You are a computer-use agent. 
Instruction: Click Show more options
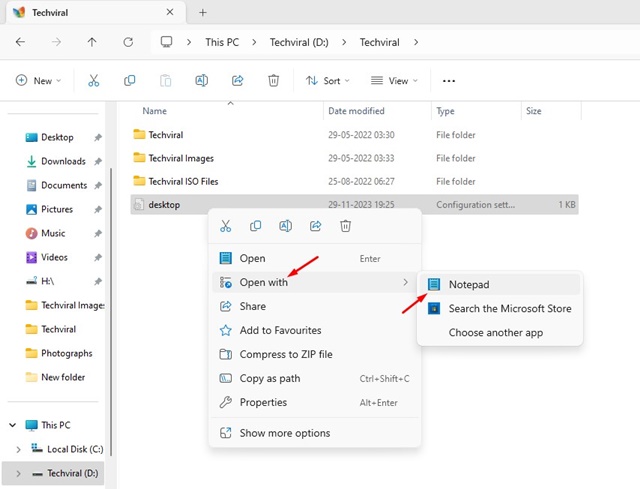point(315,433)
